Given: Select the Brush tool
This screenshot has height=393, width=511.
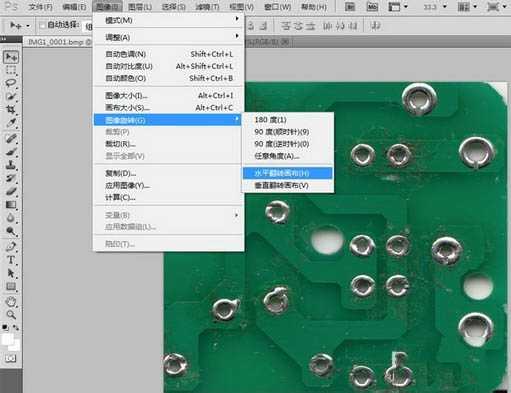Looking at the screenshot, I should (x=11, y=152).
